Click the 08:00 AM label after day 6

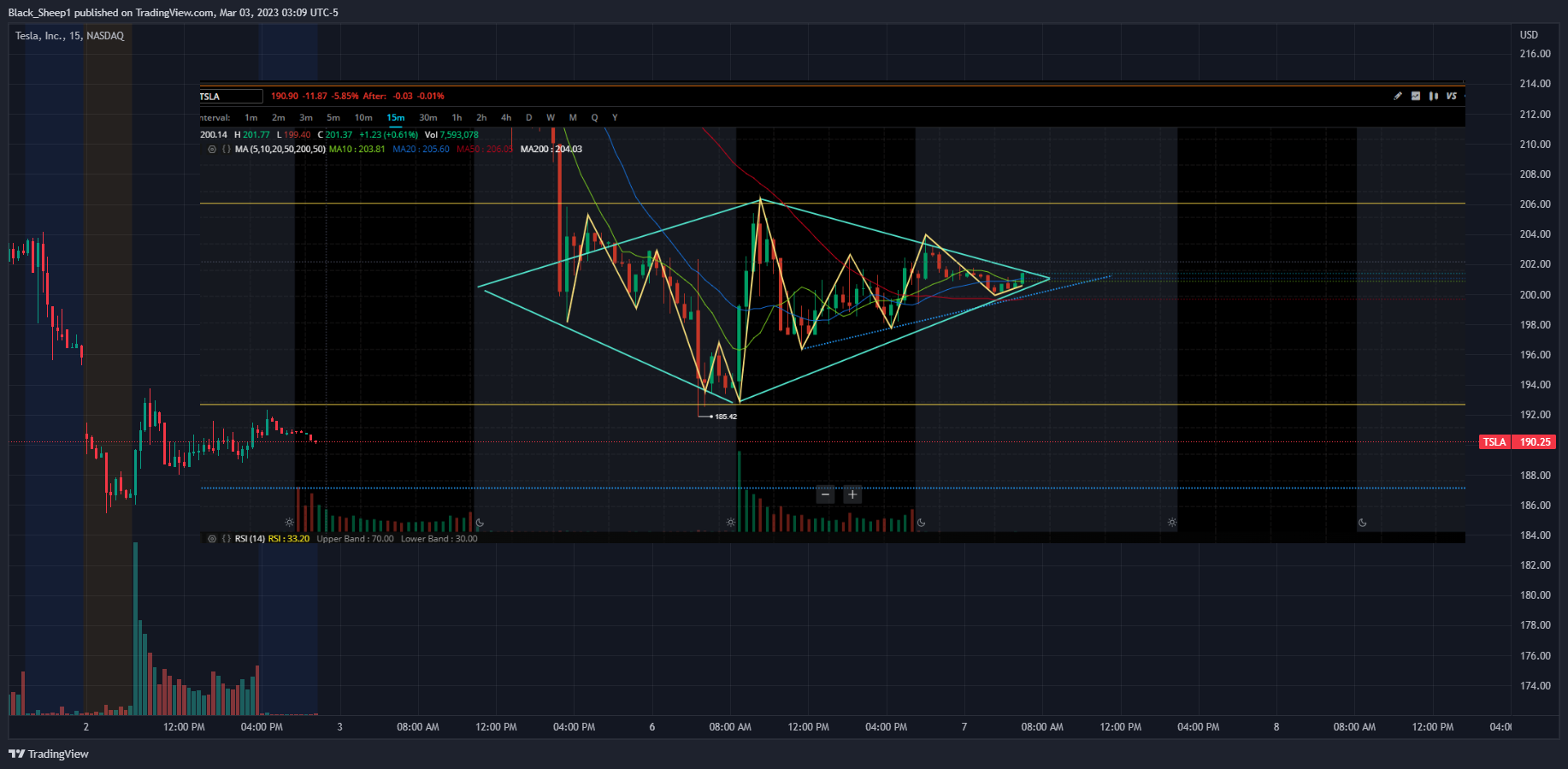[730, 727]
